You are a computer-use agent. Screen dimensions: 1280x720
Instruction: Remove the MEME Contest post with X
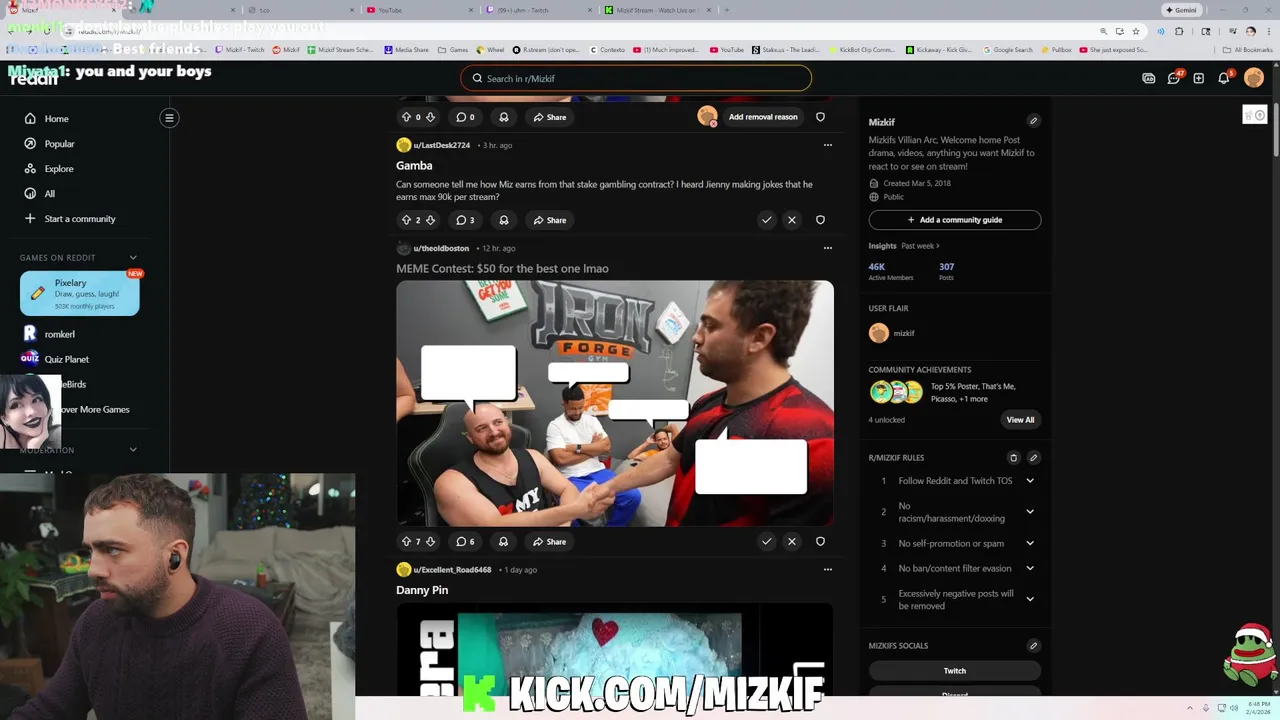click(791, 542)
